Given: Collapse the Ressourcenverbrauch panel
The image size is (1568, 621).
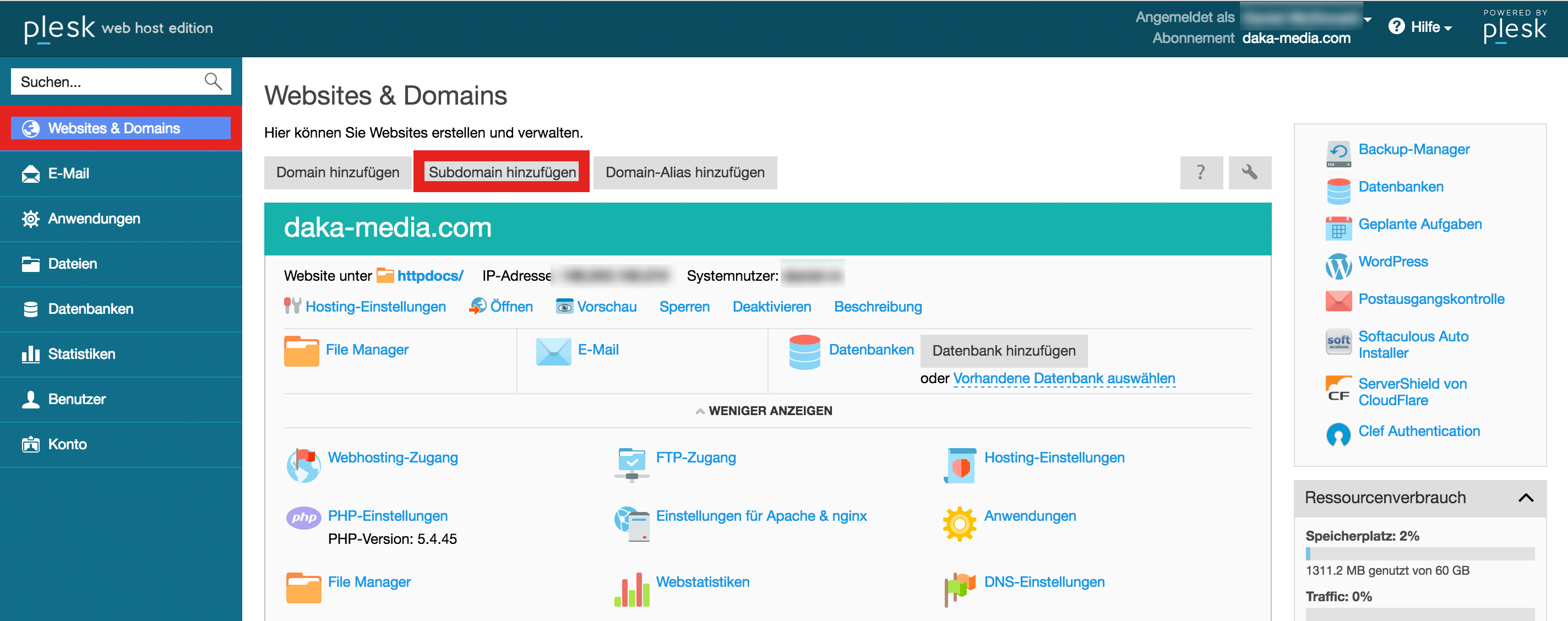Looking at the screenshot, I should click(1525, 498).
